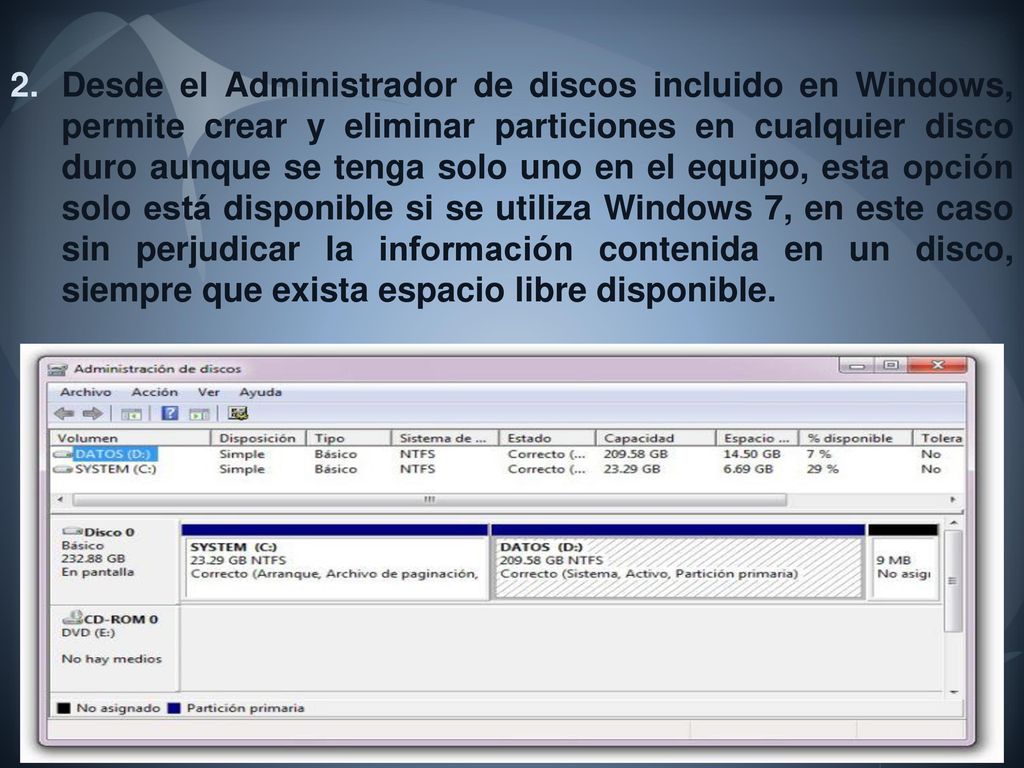Viewport: 1024px width, 768px height.
Task: Click the vertical scrollbar thumb in disk view
Action: coord(953,581)
